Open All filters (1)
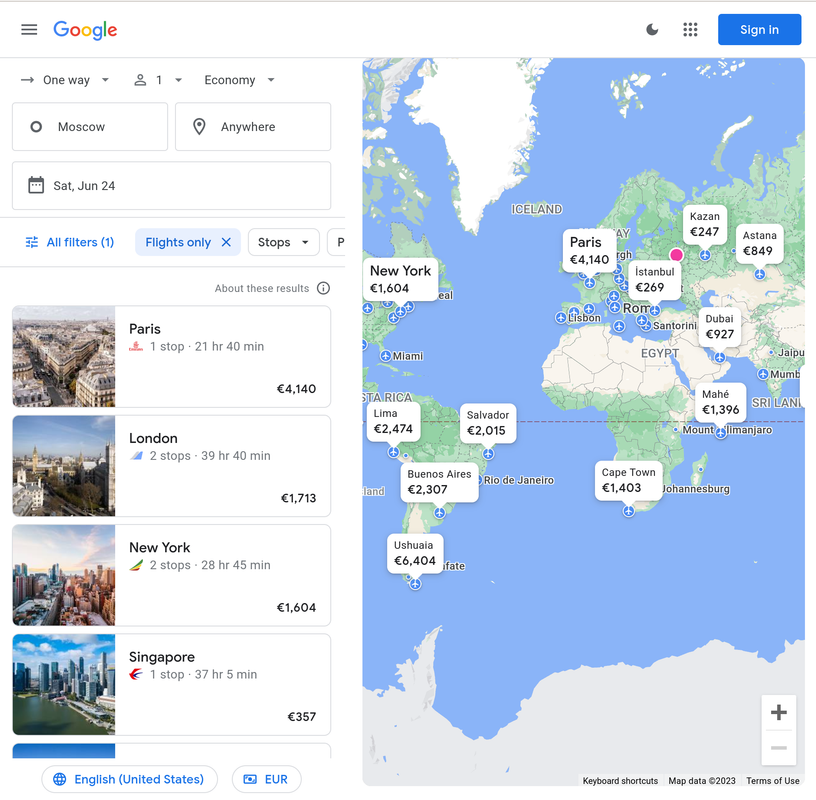This screenshot has width=816, height=800. 70,242
